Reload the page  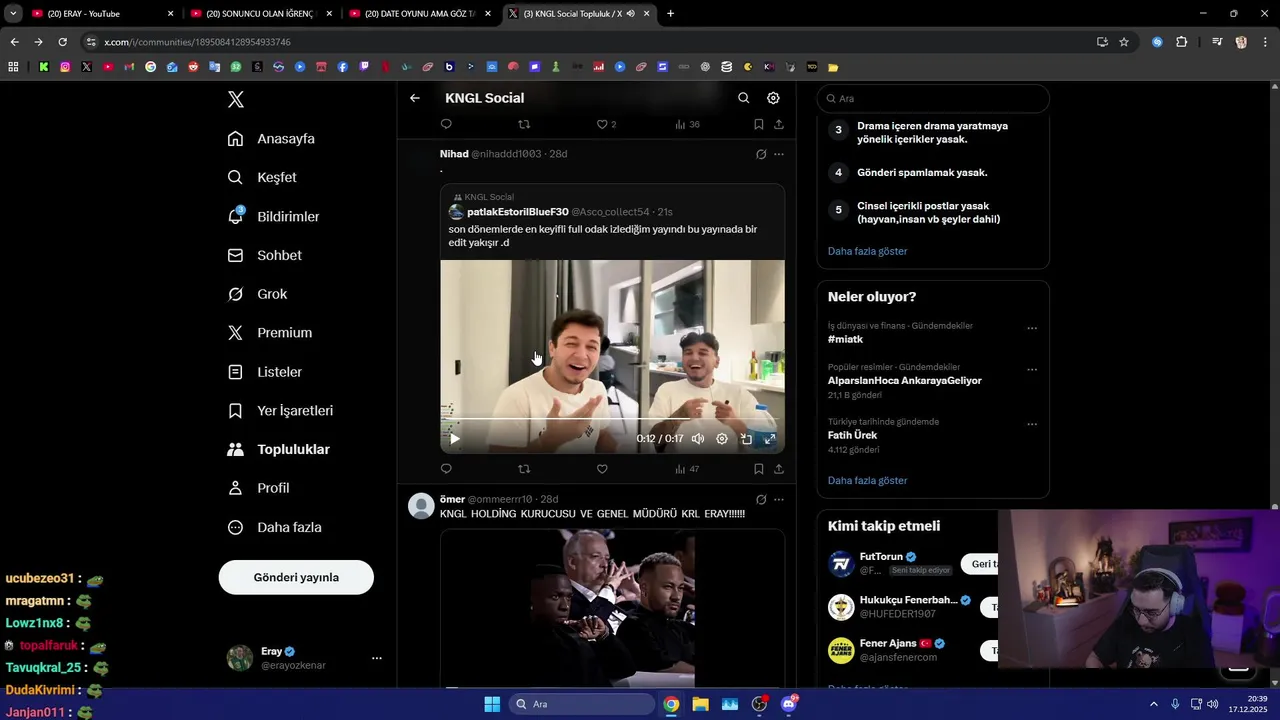coord(62,42)
